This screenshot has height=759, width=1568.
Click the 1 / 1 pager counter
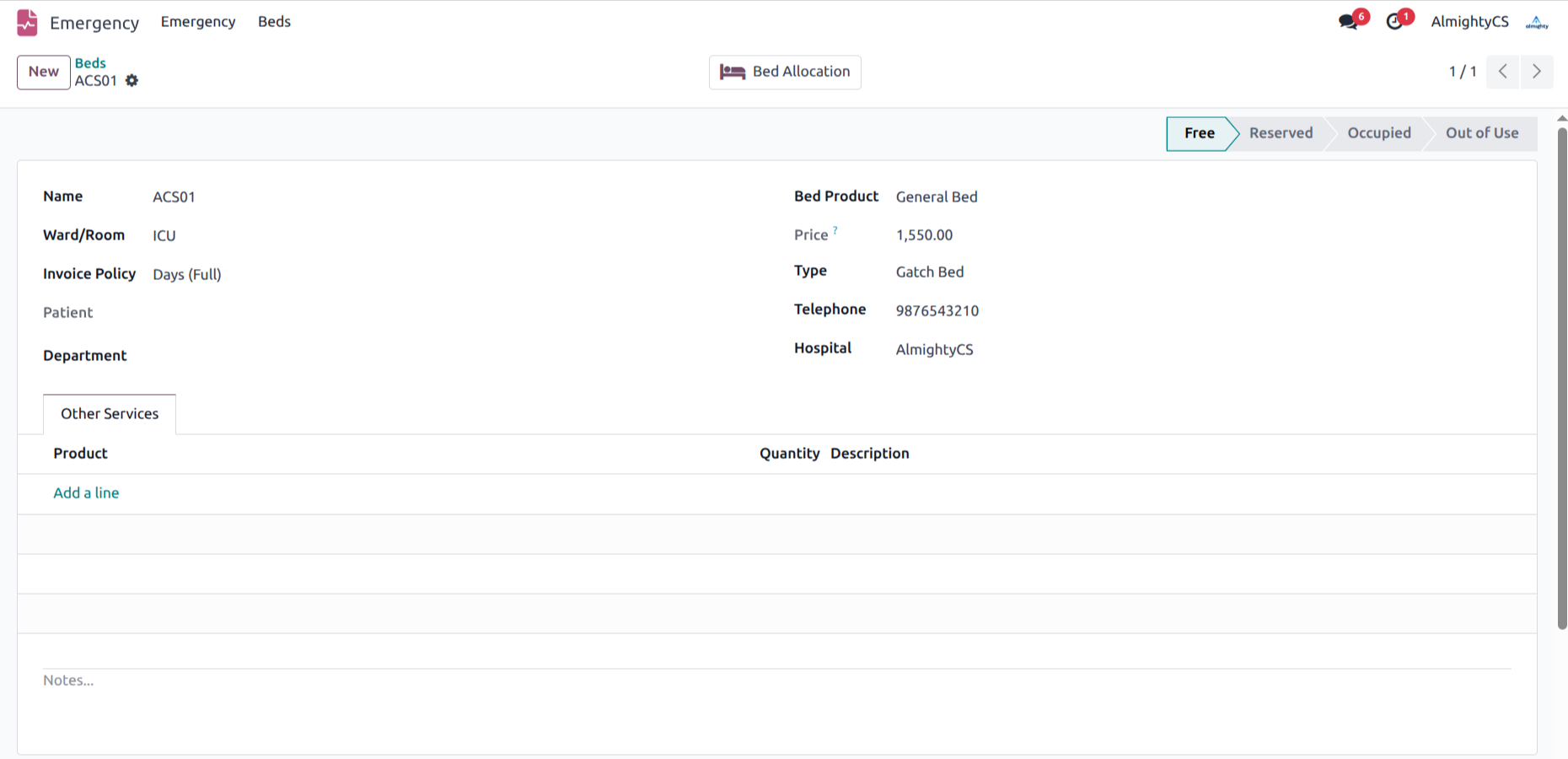pyautogui.click(x=1463, y=72)
